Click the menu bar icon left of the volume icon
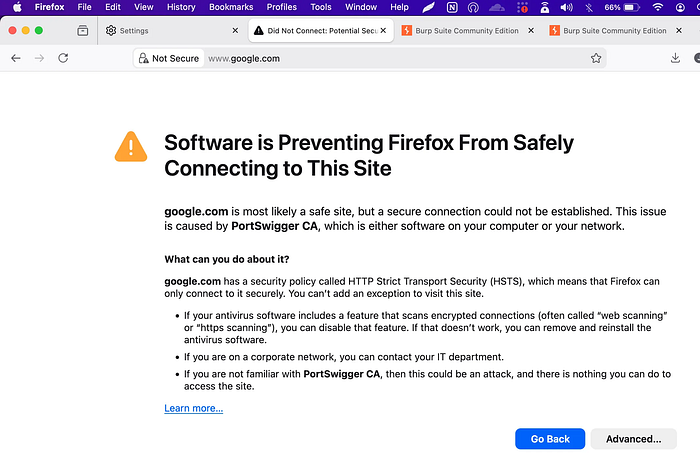 coord(545,7)
